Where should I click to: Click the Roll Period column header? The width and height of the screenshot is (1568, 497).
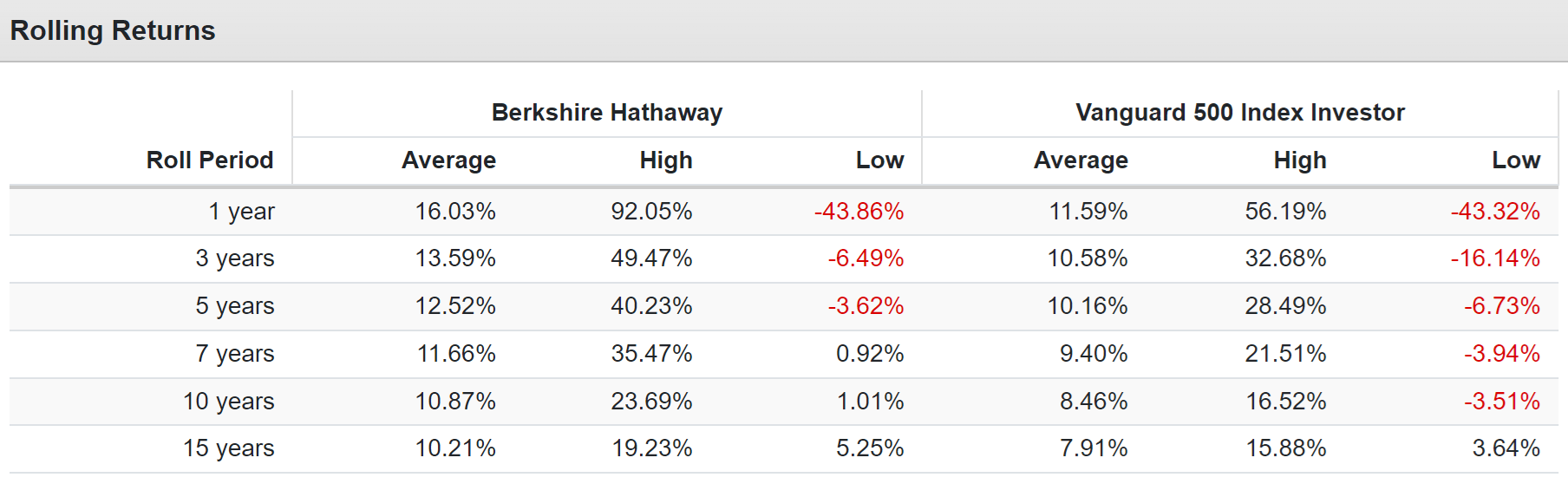pyautogui.click(x=210, y=160)
